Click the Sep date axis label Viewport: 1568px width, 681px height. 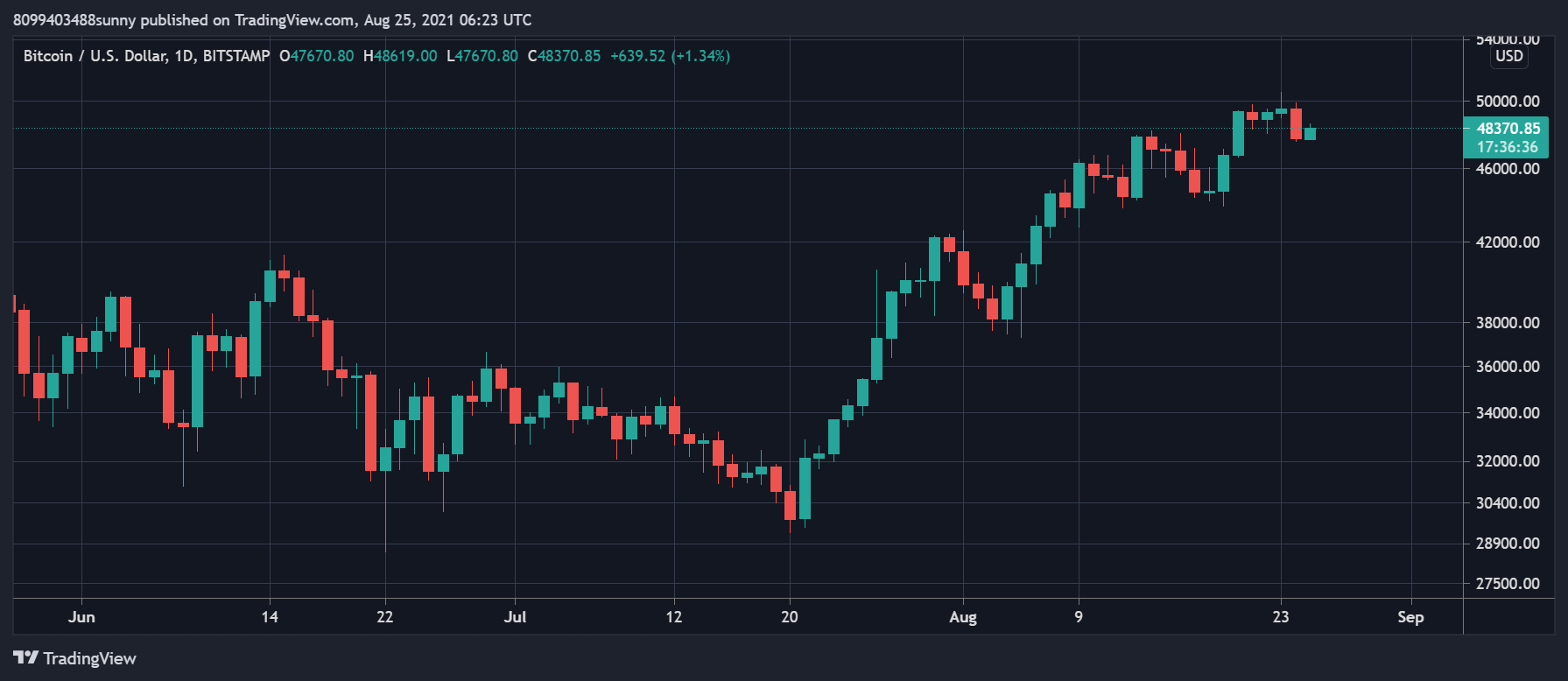[1410, 617]
